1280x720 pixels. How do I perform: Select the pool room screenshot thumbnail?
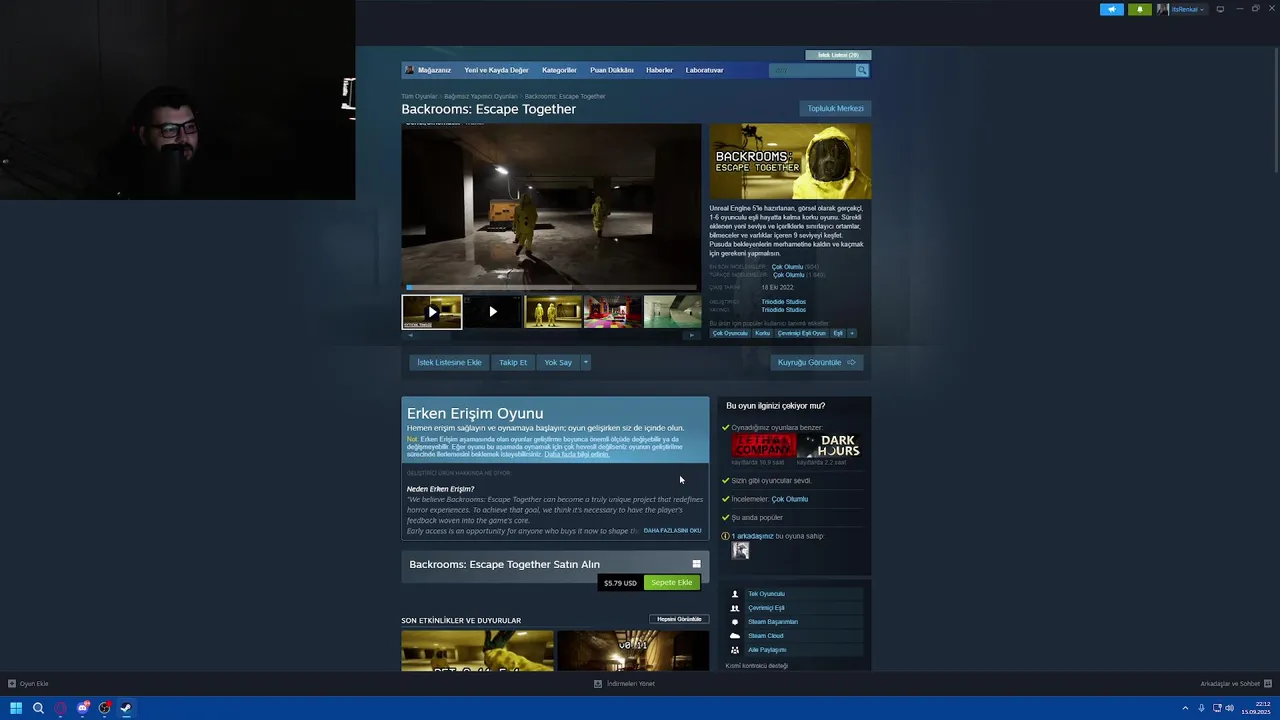pos(672,312)
